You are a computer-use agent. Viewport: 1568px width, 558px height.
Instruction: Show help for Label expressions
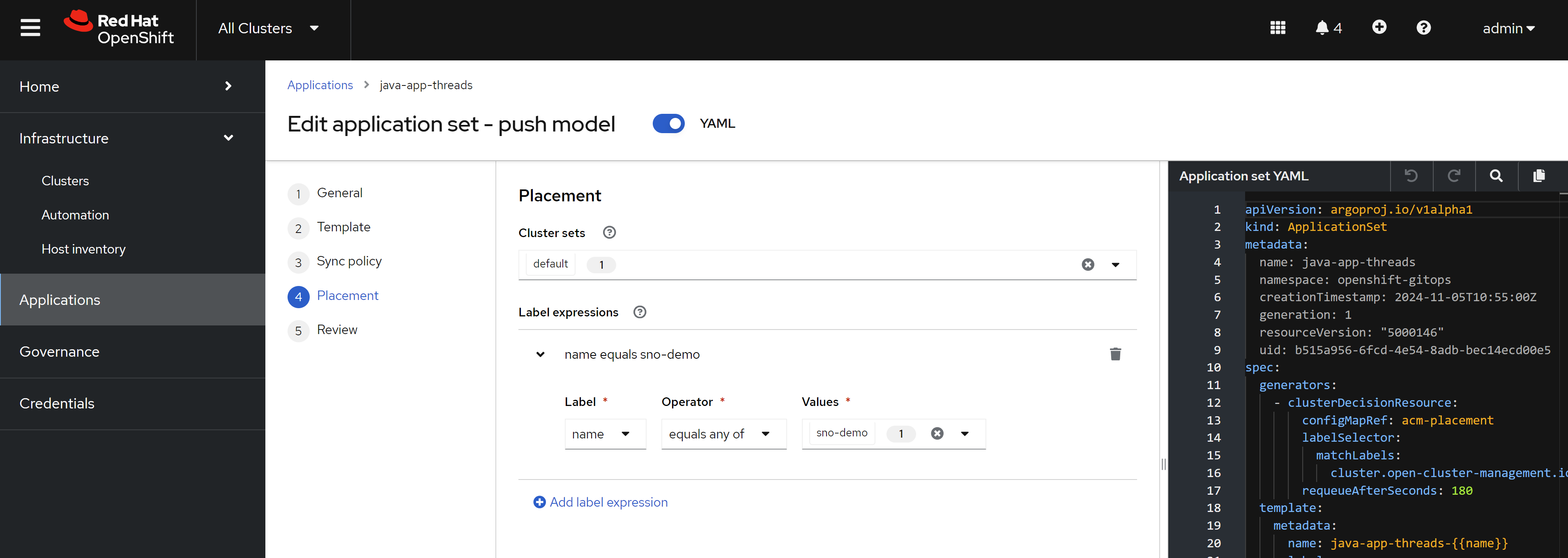pos(639,312)
